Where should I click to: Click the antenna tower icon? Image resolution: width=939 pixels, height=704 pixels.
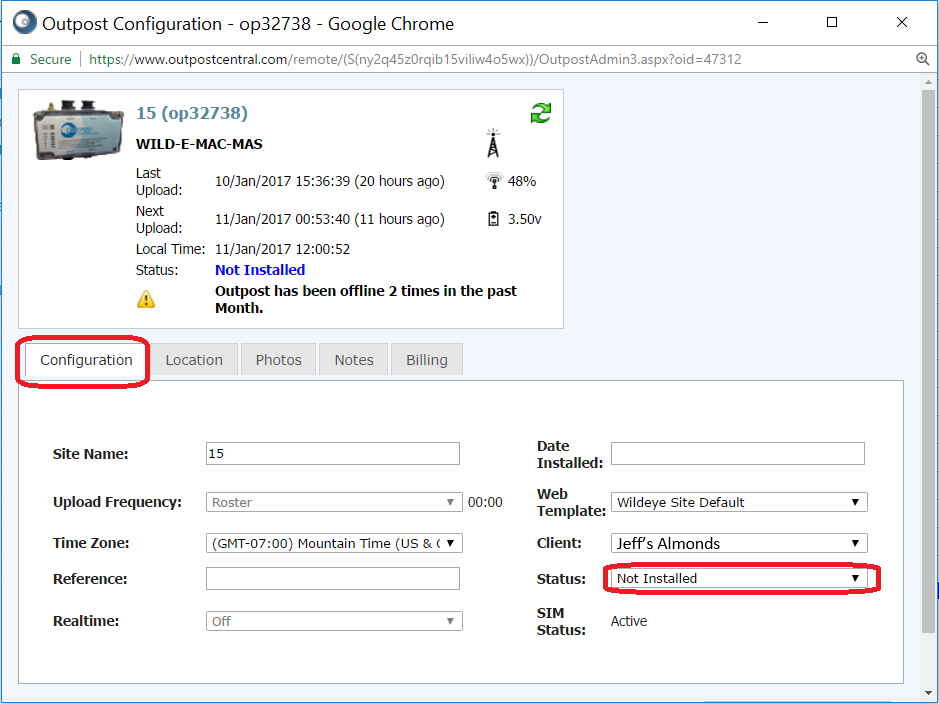pos(492,144)
